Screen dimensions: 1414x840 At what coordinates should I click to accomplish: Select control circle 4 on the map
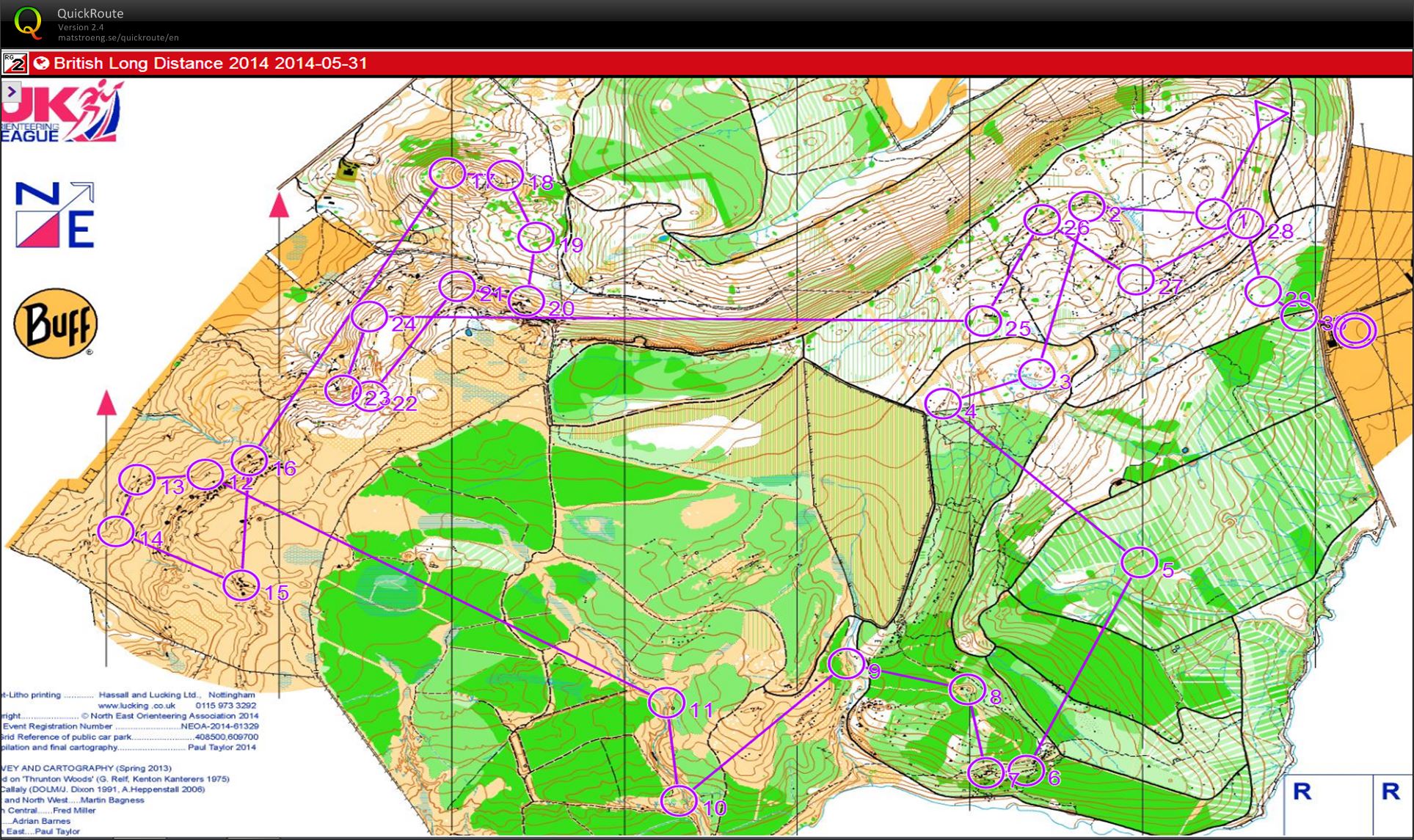point(943,403)
